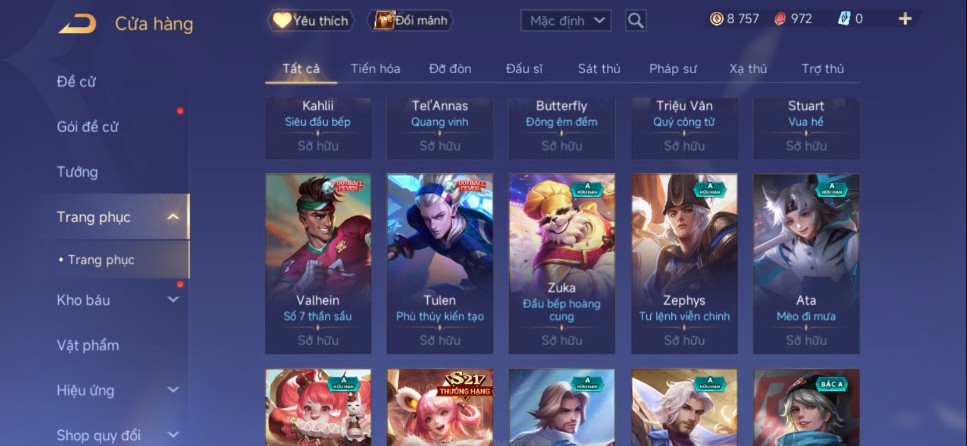Open the search magnifier icon
The height and width of the screenshot is (446, 967).
(x=636, y=21)
